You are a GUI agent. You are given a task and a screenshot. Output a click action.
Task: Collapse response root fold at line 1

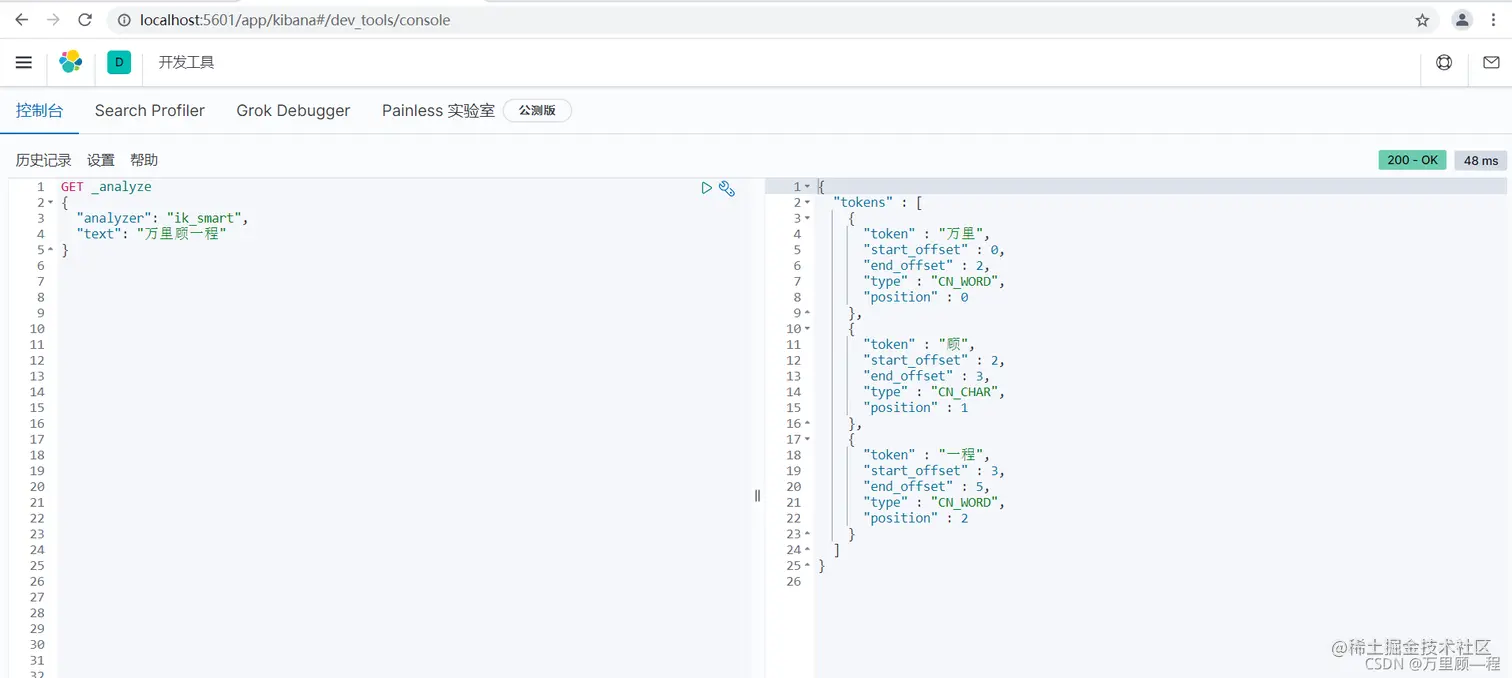click(807, 187)
